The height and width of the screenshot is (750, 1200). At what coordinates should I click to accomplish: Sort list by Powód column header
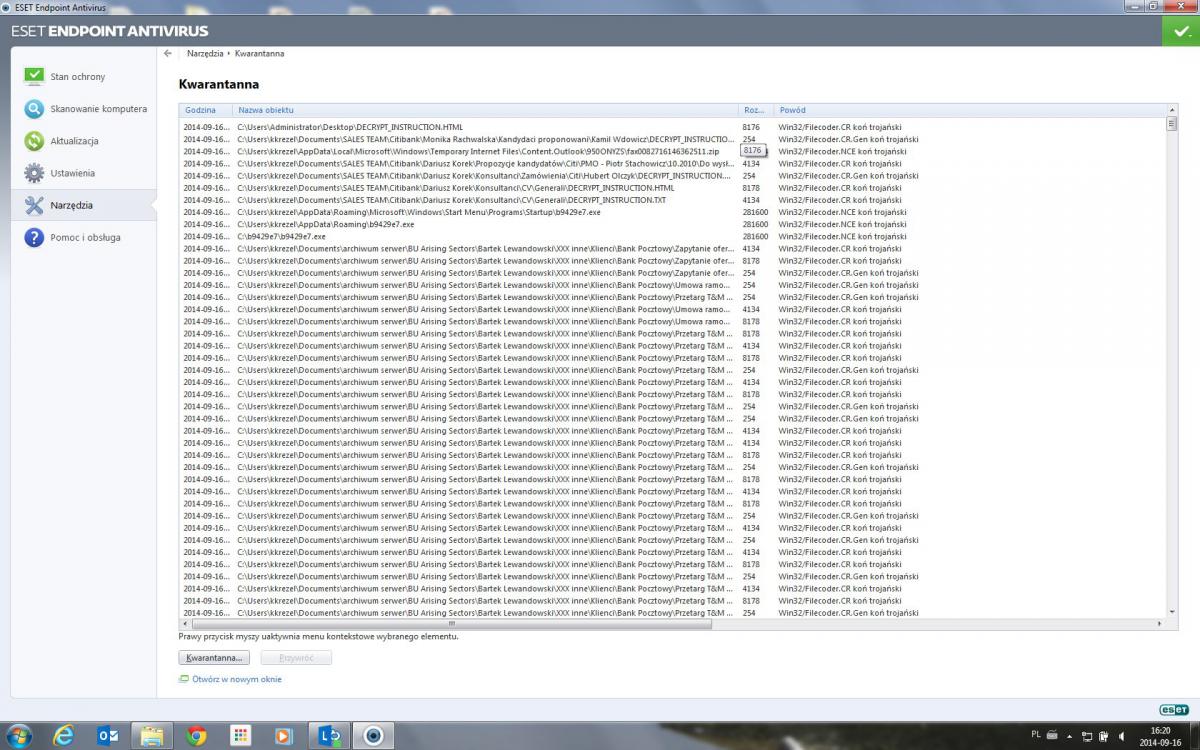tap(970, 109)
